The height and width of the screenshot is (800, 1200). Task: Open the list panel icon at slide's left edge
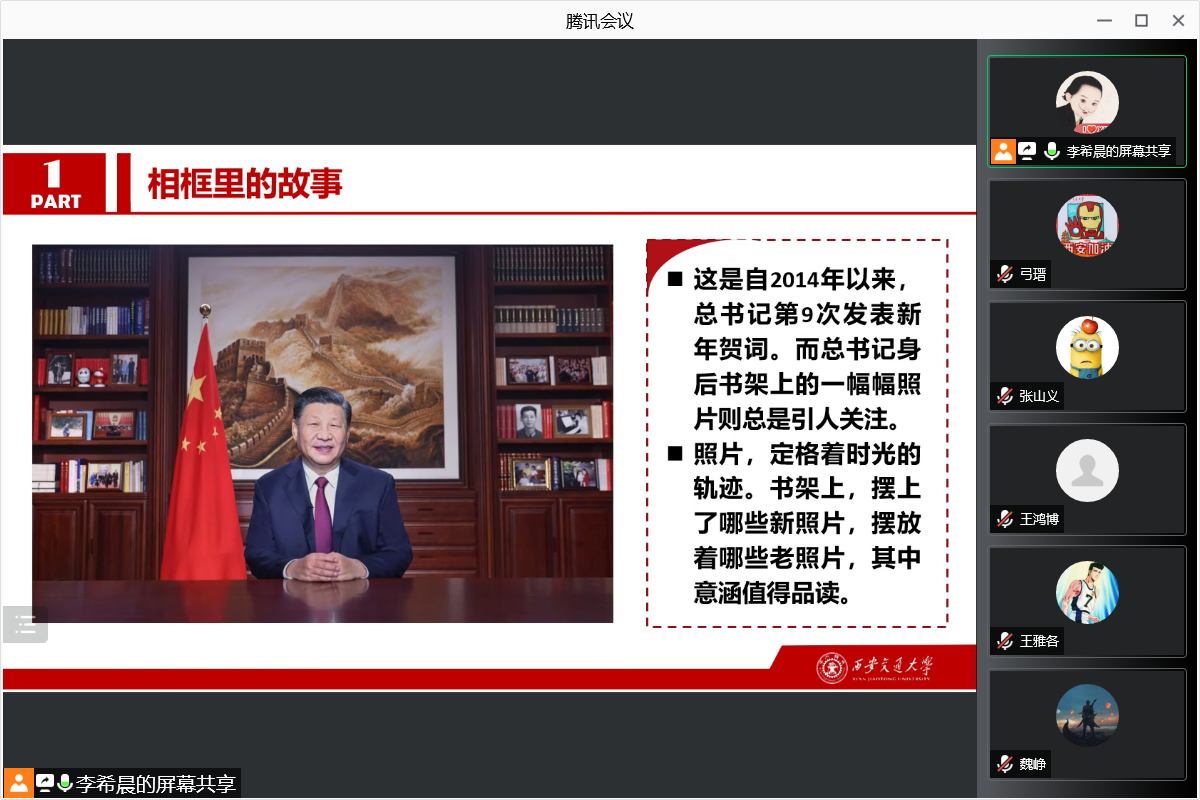pyautogui.click(x=25, y=625)
